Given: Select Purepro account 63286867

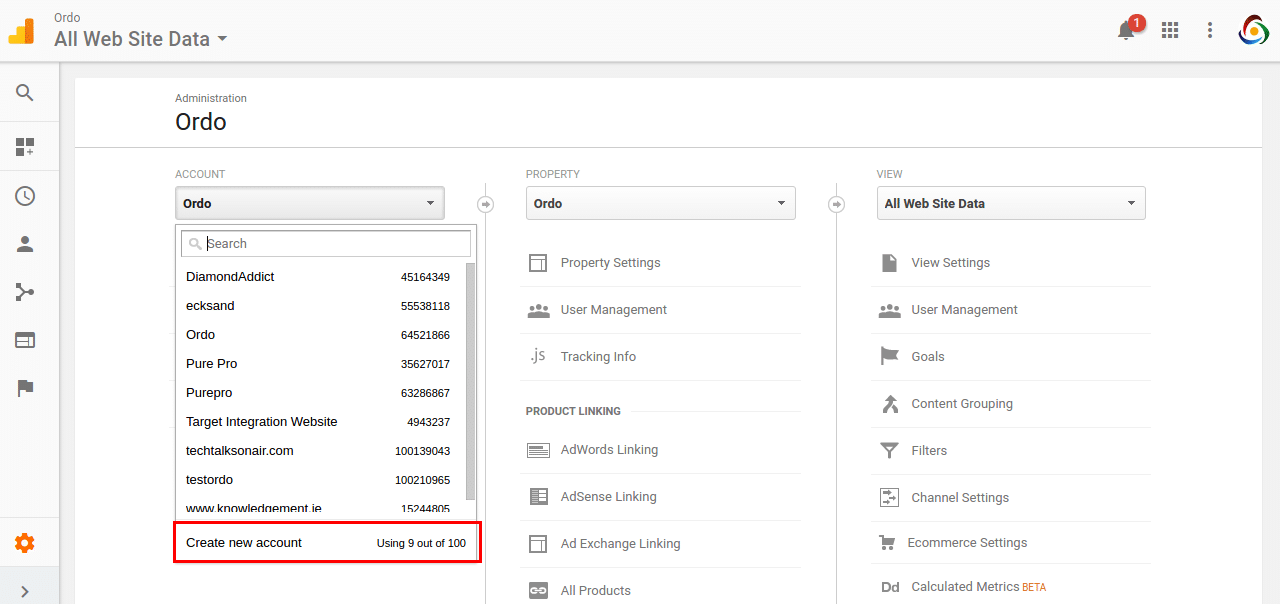Looking at the screenshot, I should click(321, 393).
